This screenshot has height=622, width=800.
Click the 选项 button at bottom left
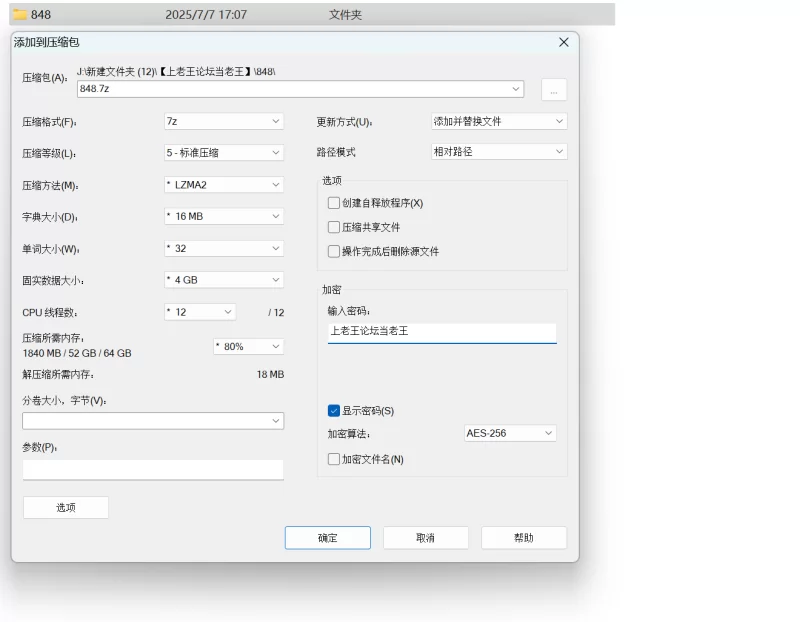[66, 507]
